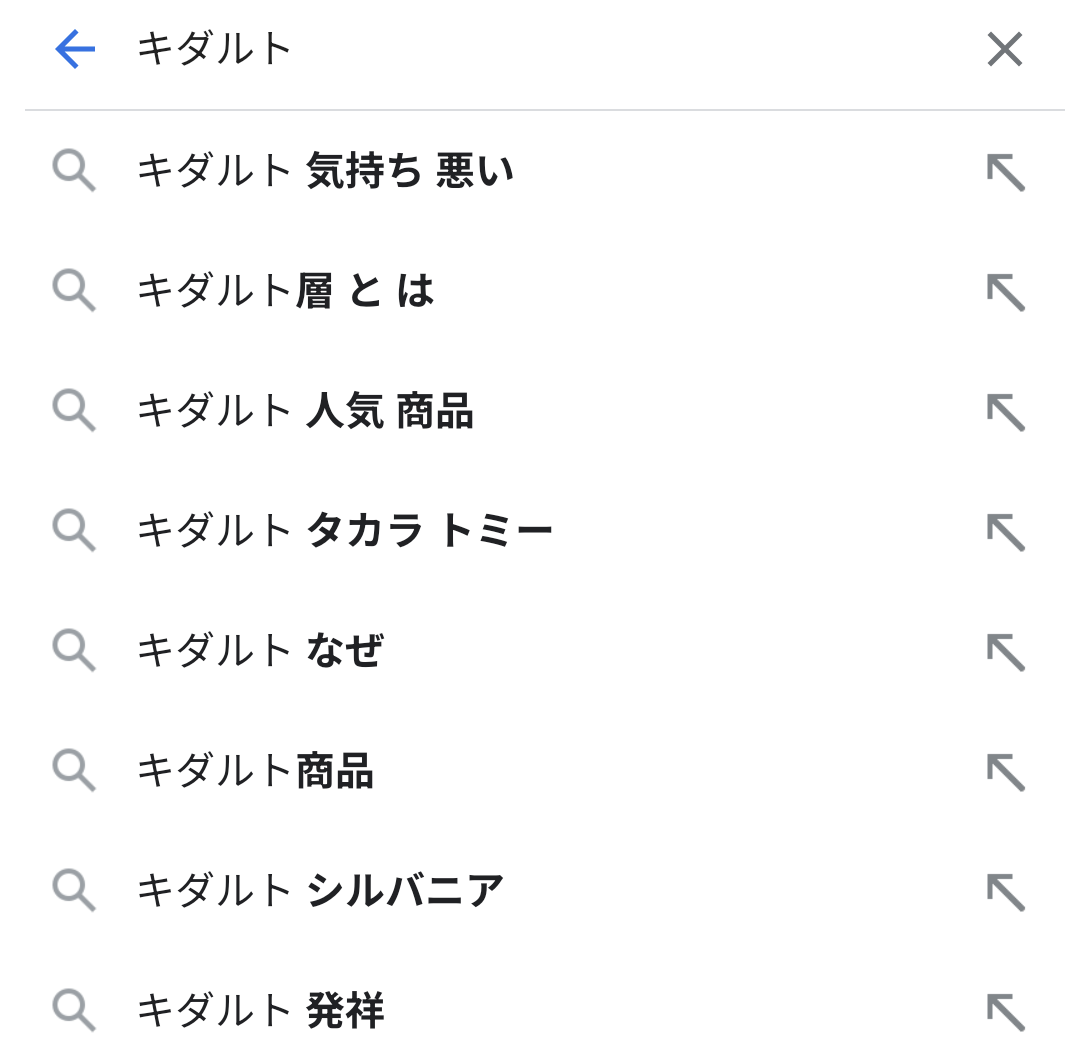Image resolution: width=1080 pixels, height=1044 pixels.
Task: Pick the キダルト なぜ suggestion
Action: tap(260, 650)
